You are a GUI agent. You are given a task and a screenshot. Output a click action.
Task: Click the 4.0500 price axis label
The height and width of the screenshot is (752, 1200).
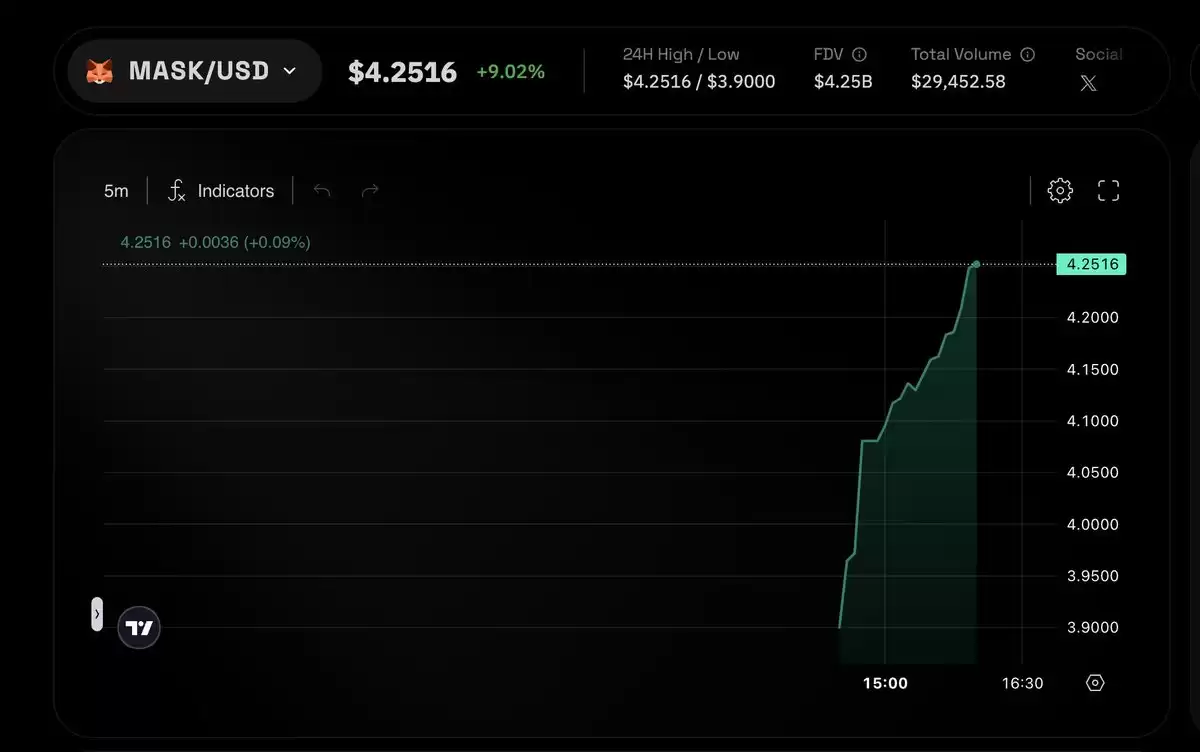tap(1092, 473)
